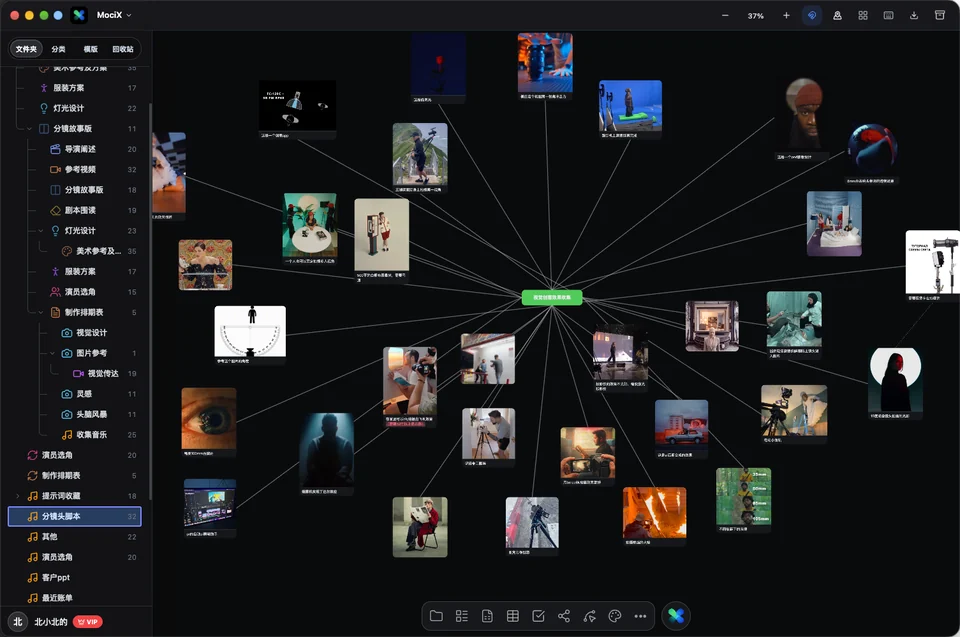Viewport: 960px width, 637px height.
Task: Open the user account icon in top toolbar
Action: pos(837,15)
